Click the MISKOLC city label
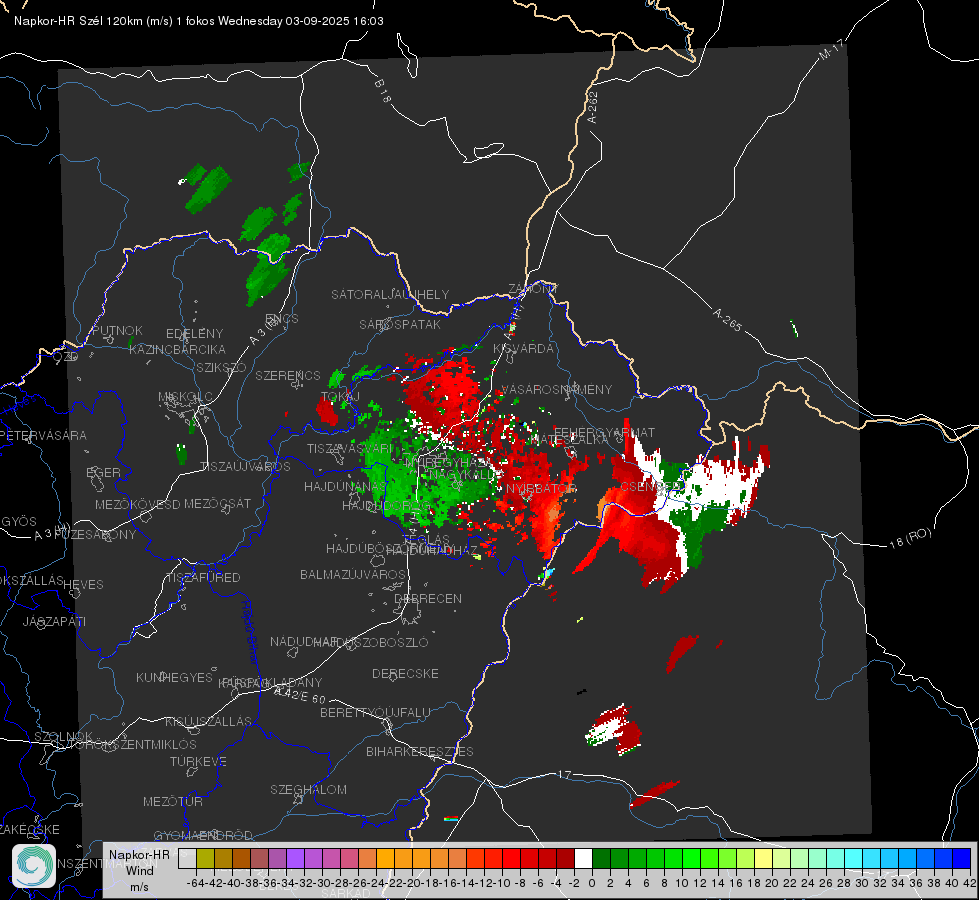 click(185, 397)
